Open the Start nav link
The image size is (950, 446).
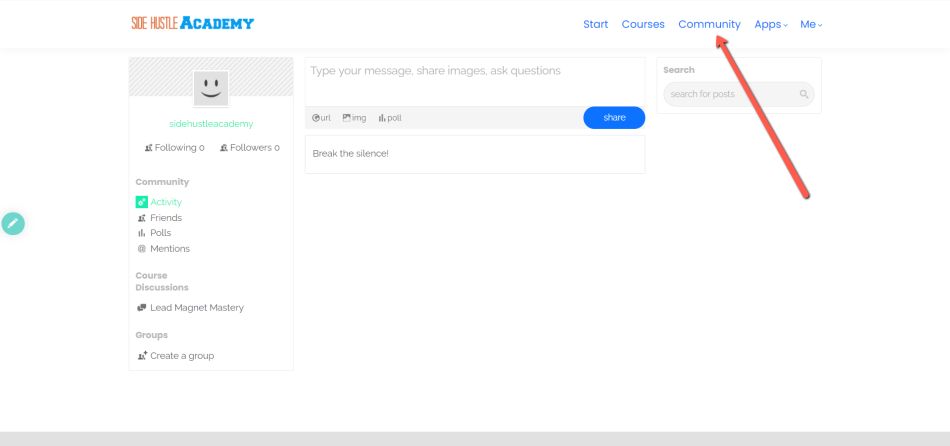(x=596, y=24)
